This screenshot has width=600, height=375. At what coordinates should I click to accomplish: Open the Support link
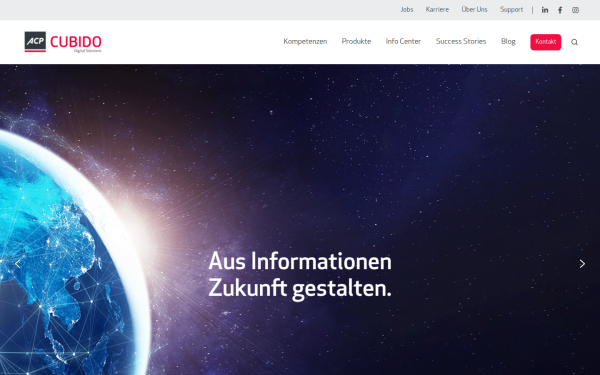[x=511, y=10]
